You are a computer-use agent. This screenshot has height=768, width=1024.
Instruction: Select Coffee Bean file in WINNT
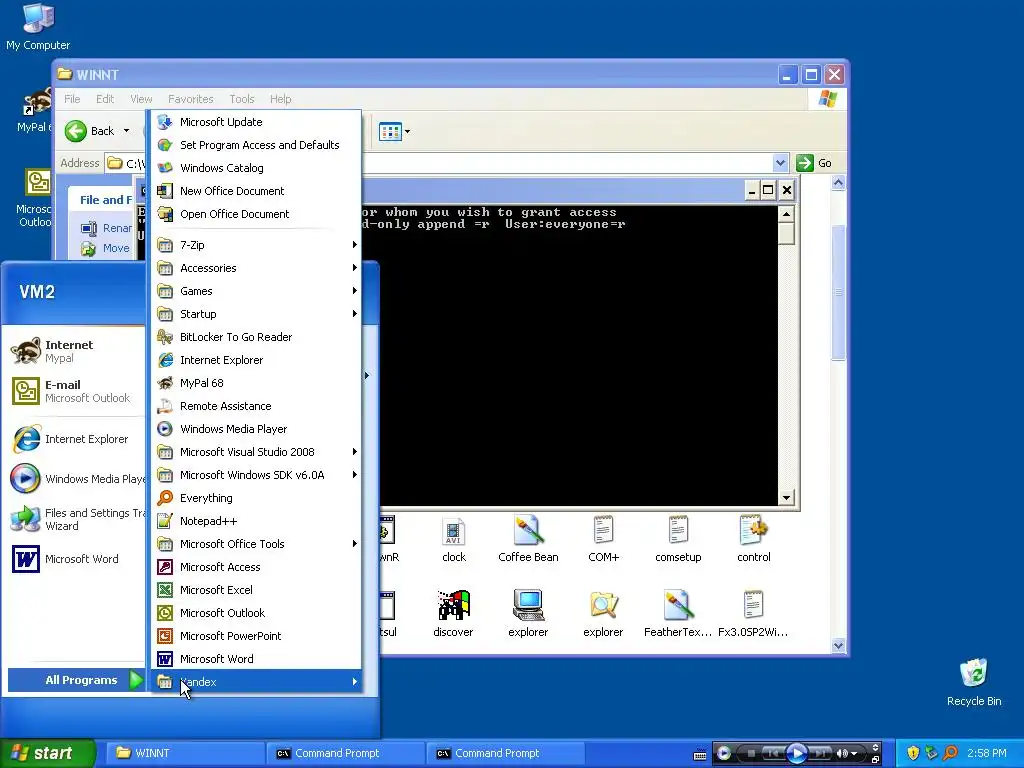click(528, 539)
